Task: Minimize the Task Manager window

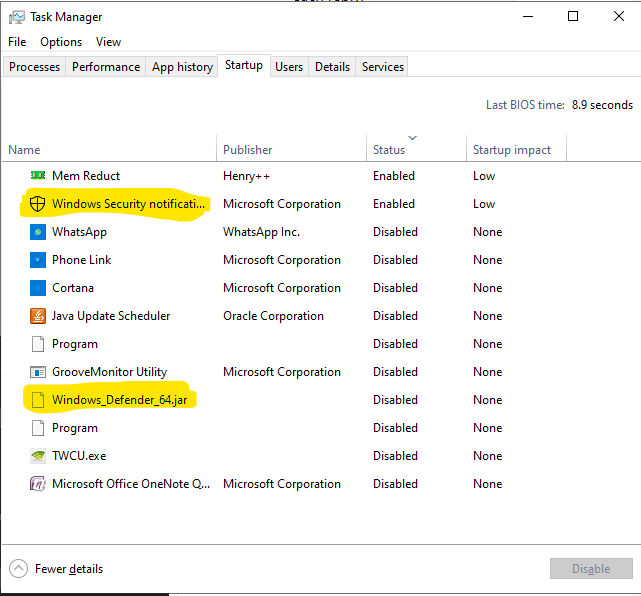Action: coord(528,16)
